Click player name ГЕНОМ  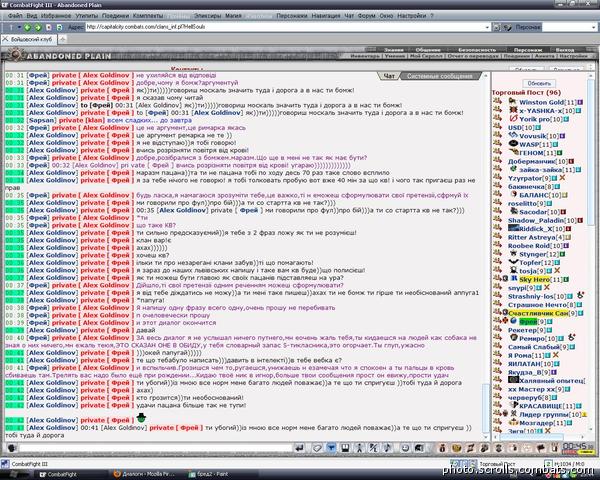[x=532, y=153]
